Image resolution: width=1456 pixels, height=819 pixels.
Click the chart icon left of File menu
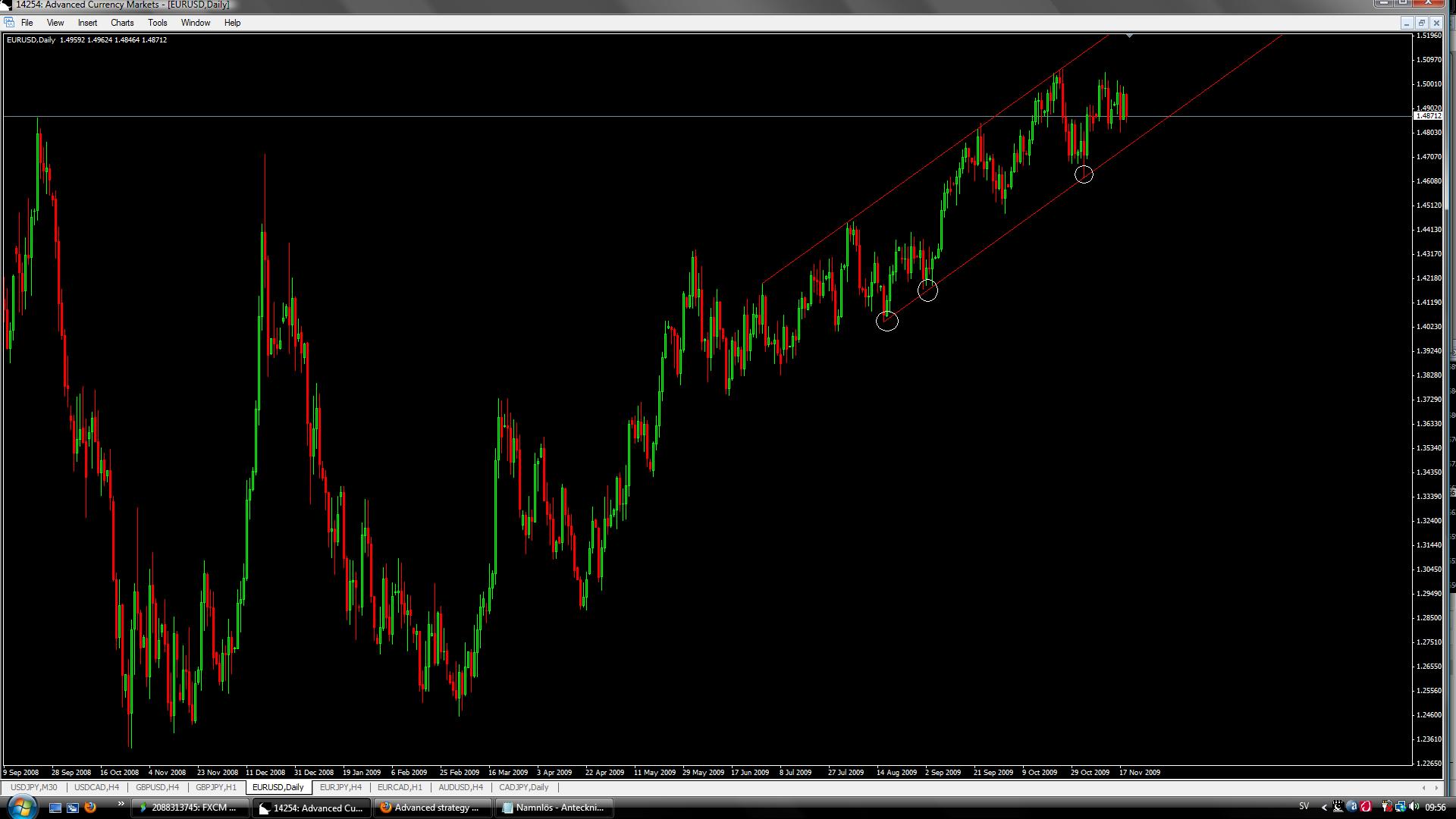click(9, 23)
